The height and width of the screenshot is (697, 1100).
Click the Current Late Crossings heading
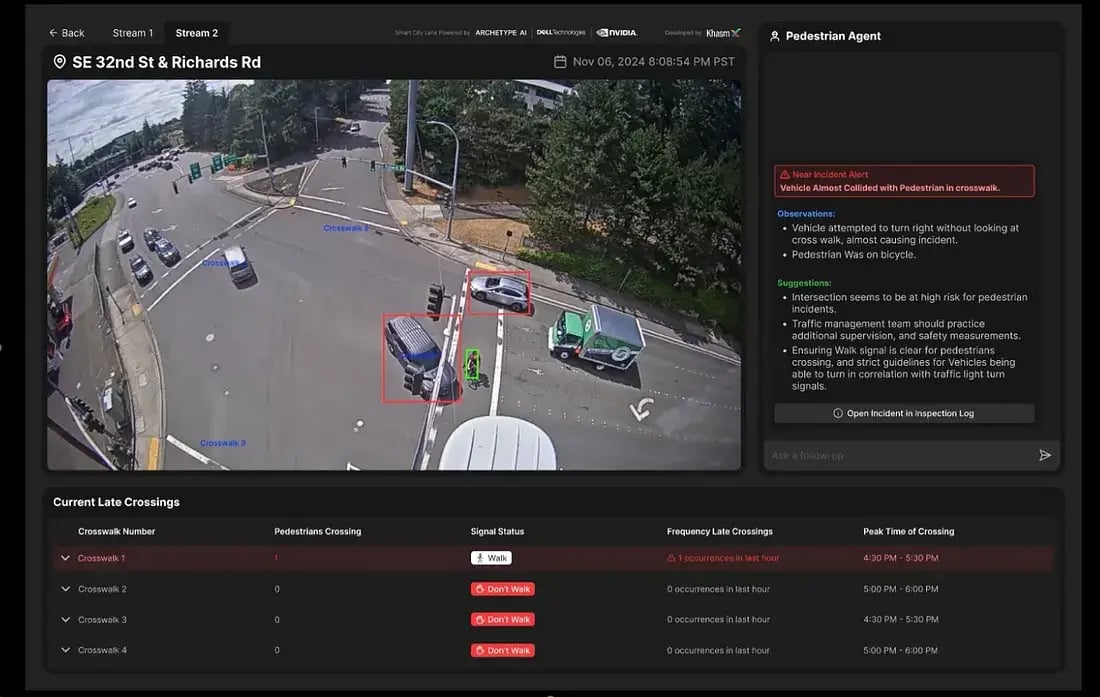click(116, 502)
